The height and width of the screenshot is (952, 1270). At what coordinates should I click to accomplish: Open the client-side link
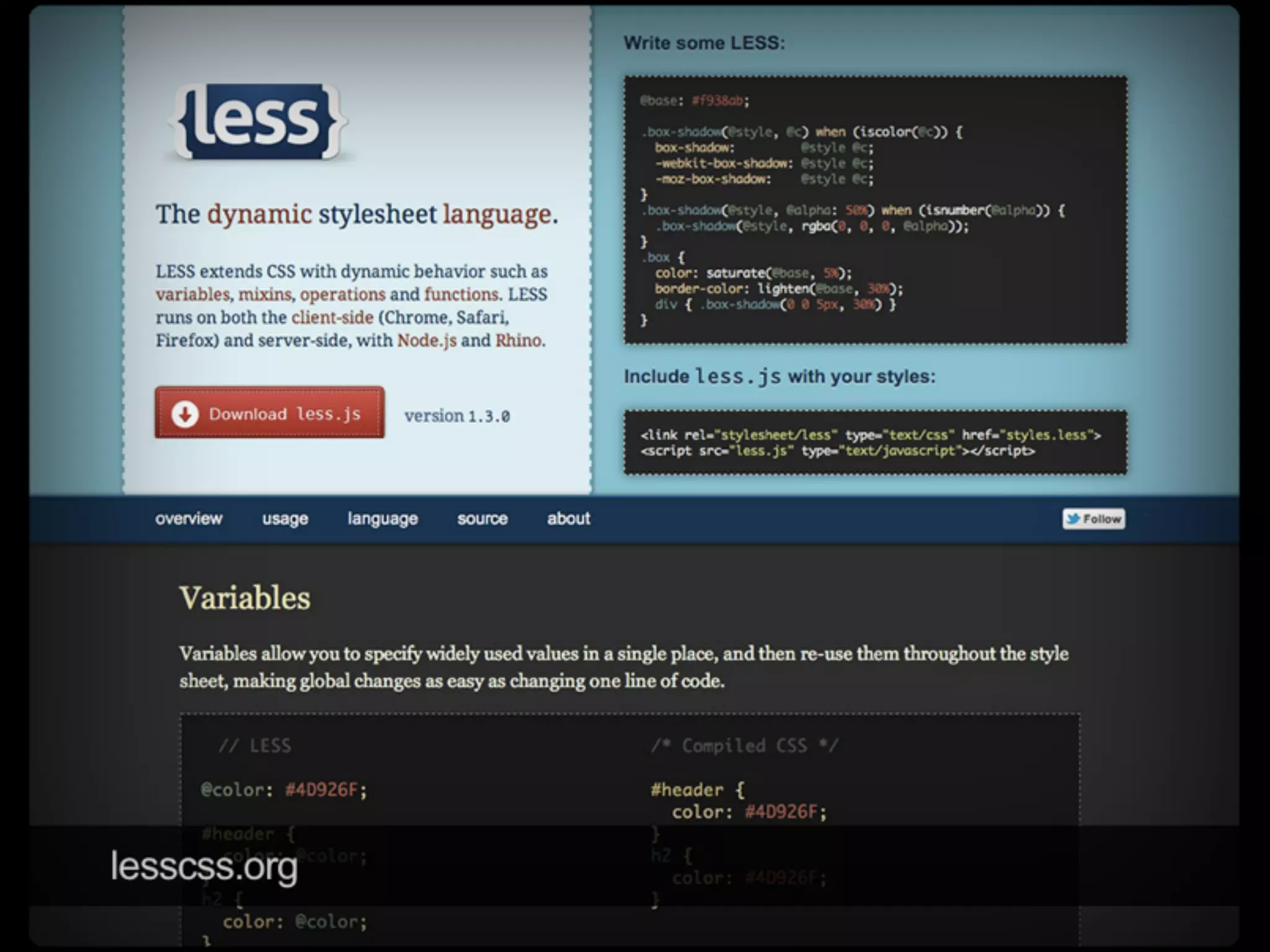pos(332,317)
